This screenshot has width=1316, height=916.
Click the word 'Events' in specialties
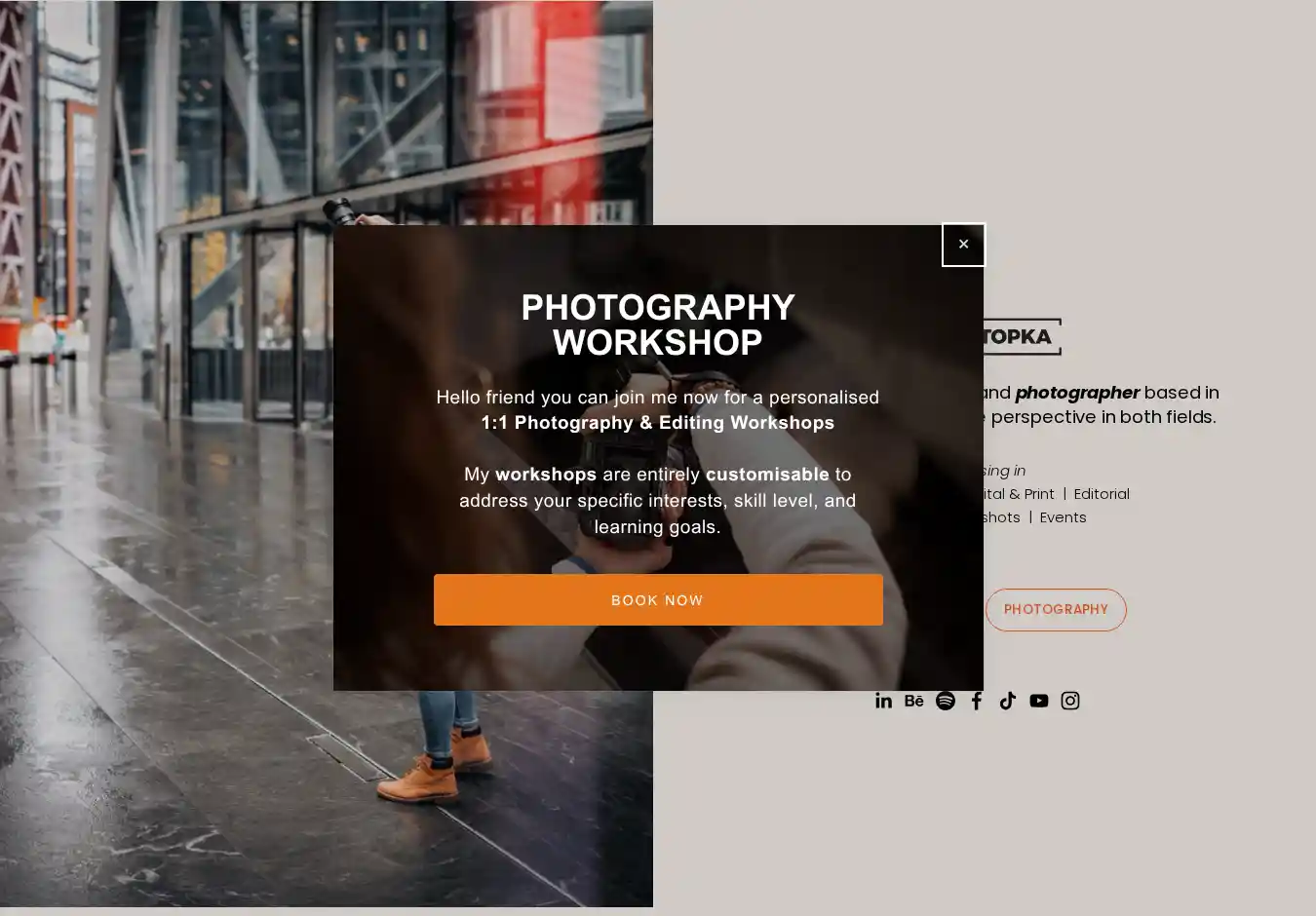(x=1062, y=517)
